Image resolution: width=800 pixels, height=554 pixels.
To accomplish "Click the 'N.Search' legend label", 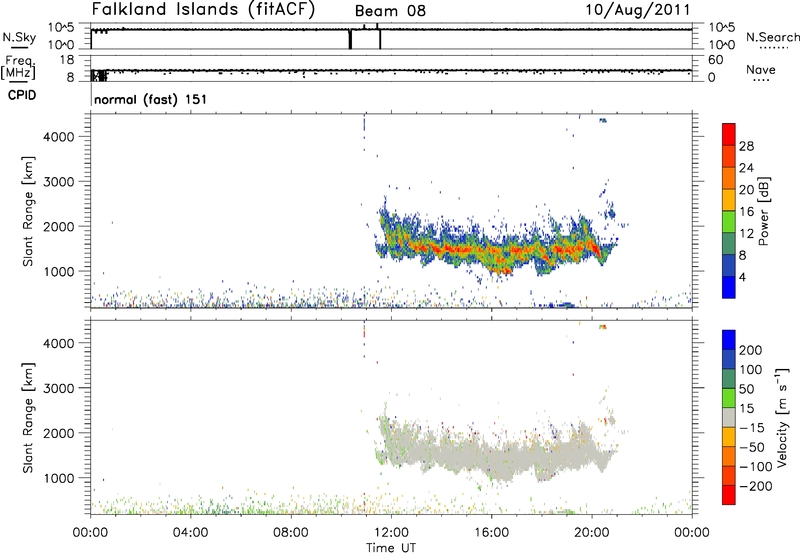I will pyautogui.click(x=773, y=37).
